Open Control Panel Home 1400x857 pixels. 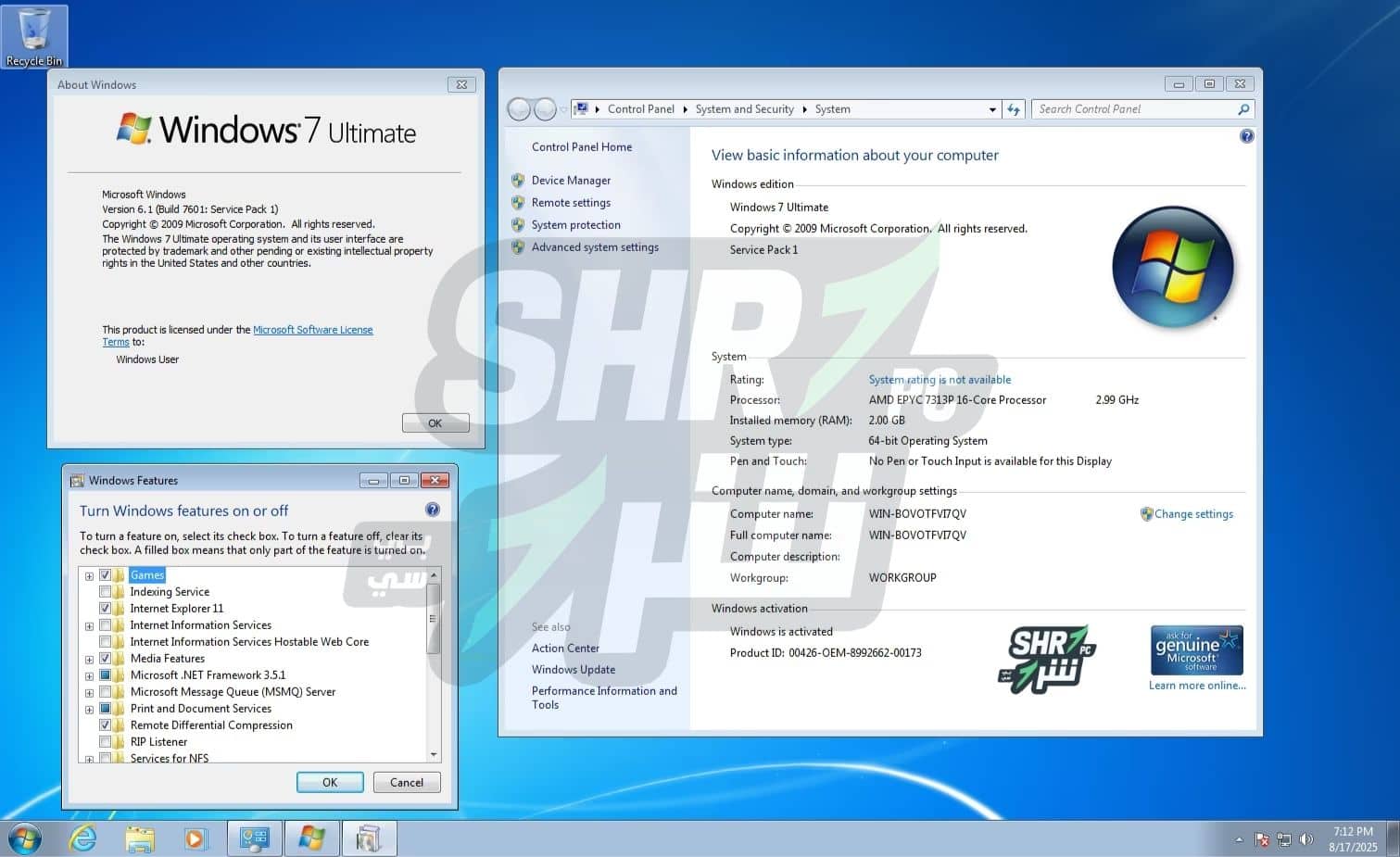pyautogui.click(x=582, y=146)
